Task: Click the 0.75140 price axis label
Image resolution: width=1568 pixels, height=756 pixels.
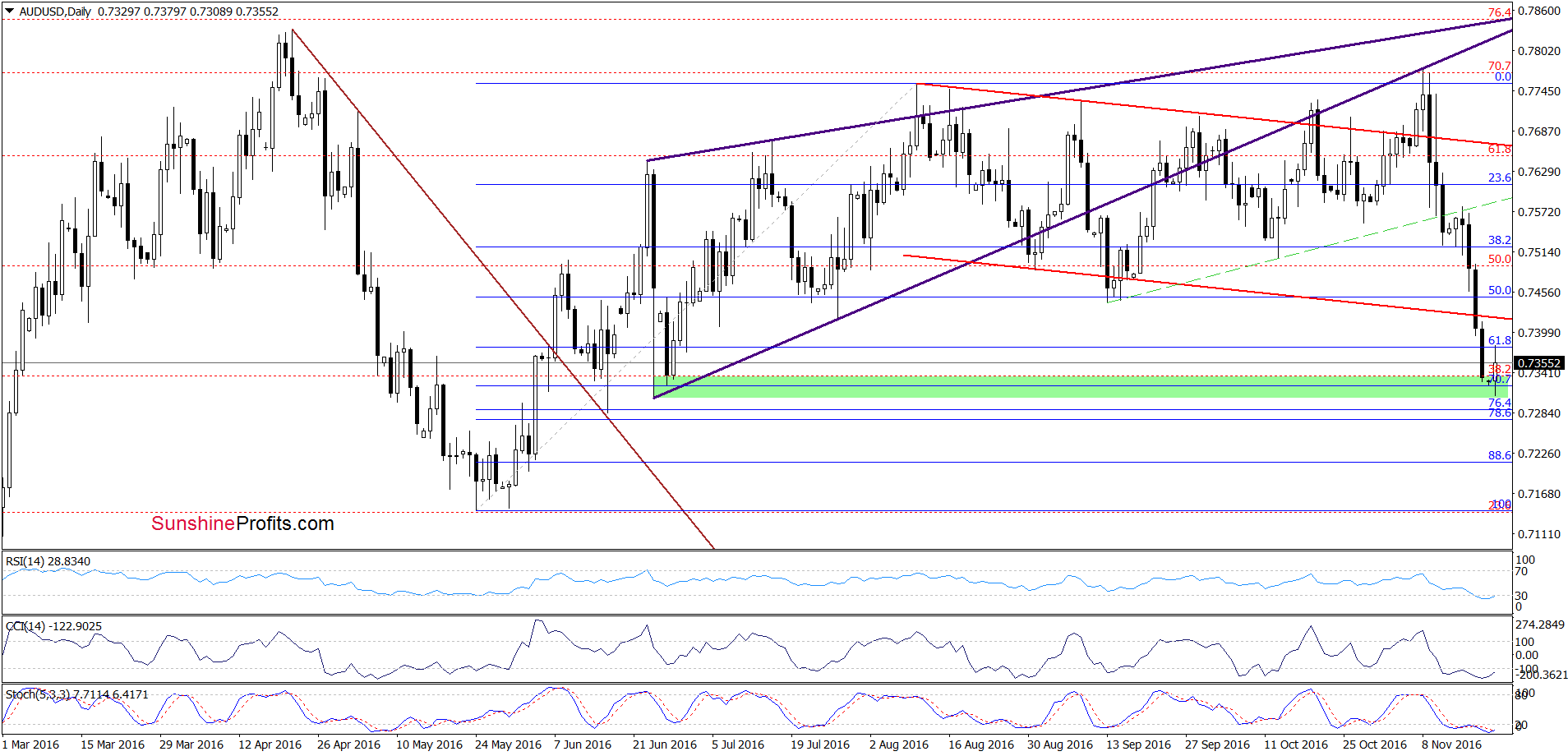Action: point(1538,252)
